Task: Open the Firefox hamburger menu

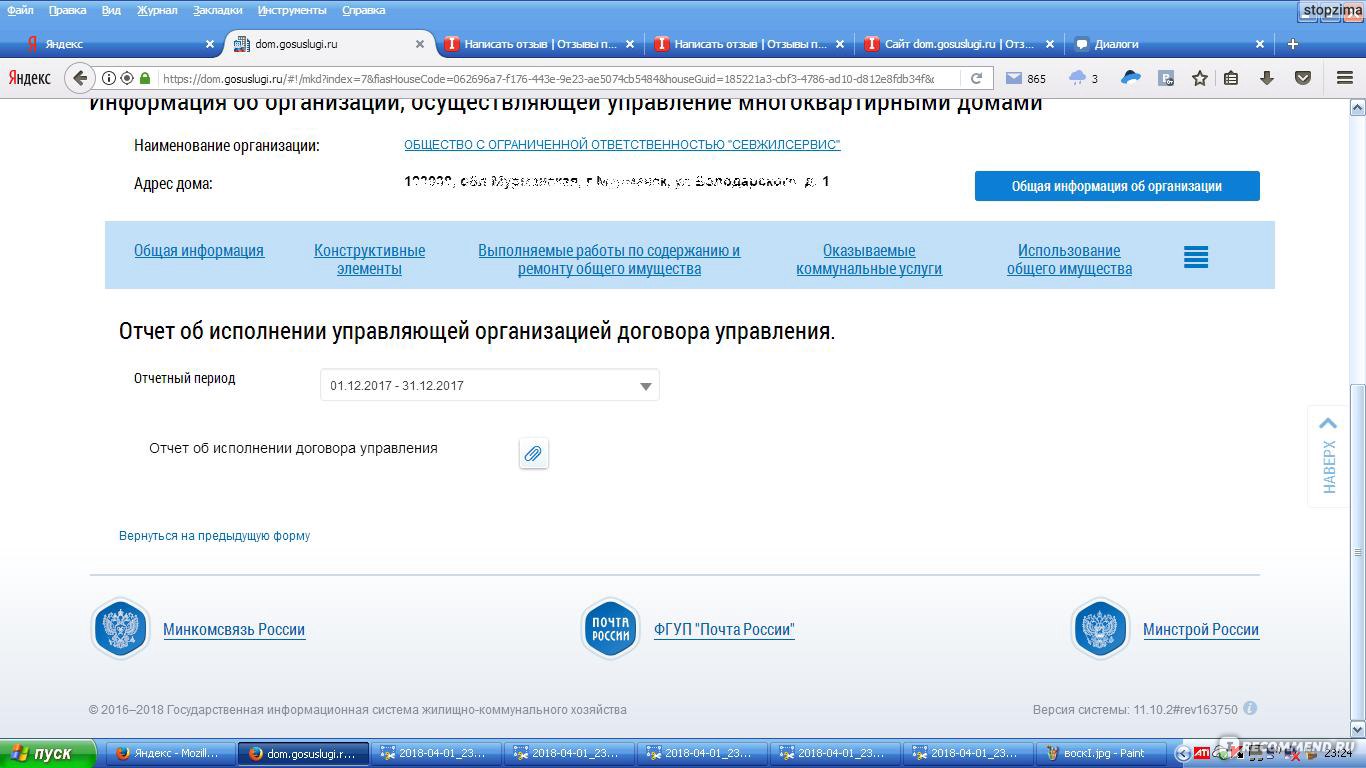Action: pos(1345,78)
